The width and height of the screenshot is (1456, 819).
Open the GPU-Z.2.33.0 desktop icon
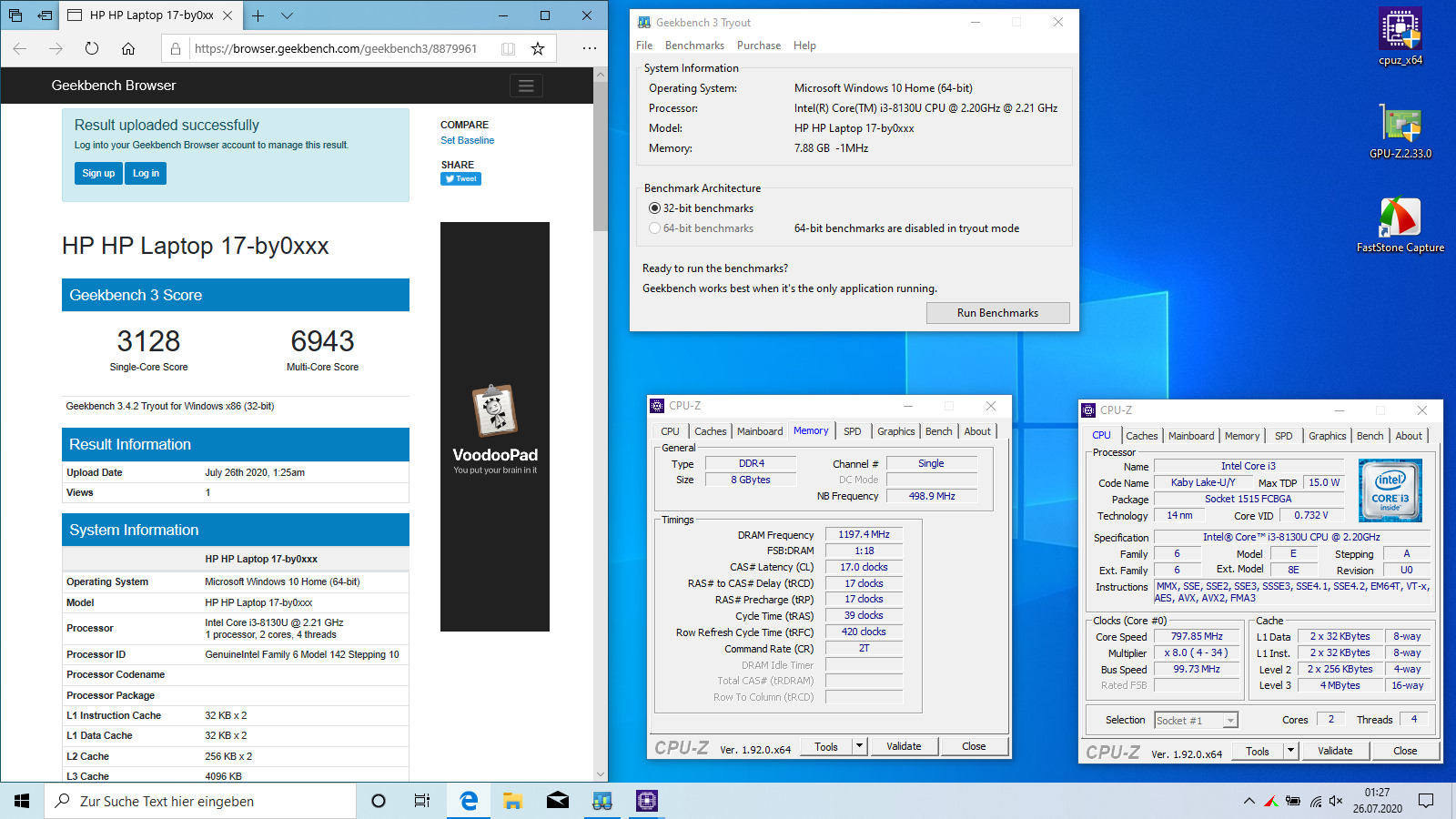pos(1400,132)
